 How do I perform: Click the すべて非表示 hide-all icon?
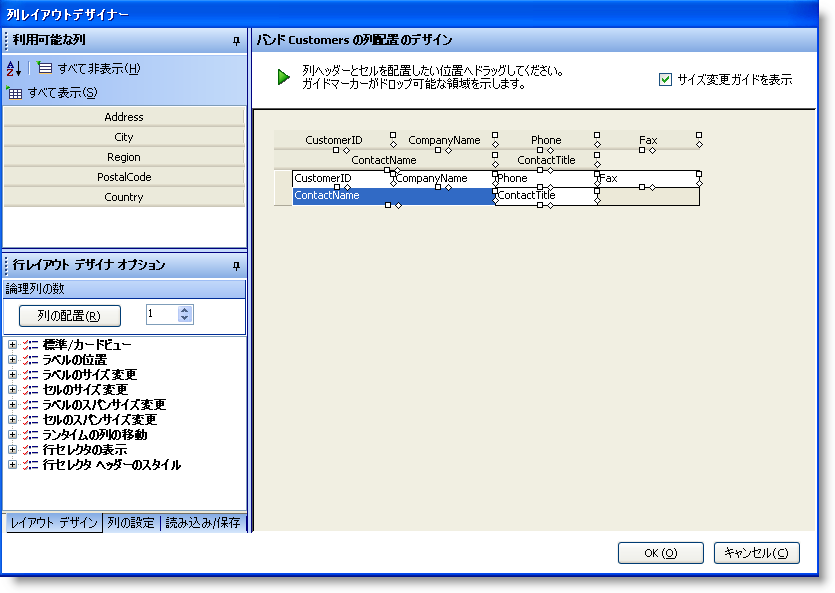coord(45,67)
